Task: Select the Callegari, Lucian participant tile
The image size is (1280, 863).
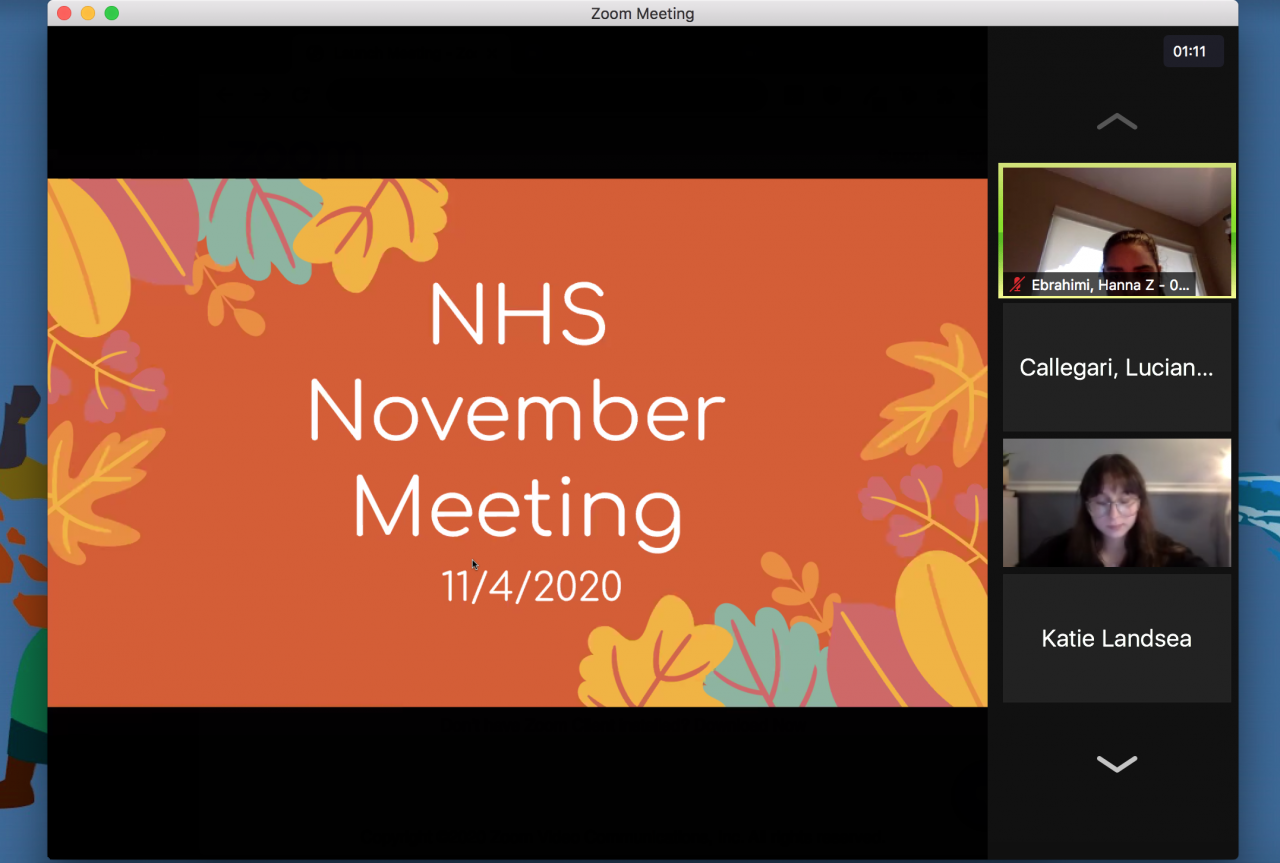Action: point(1117,368)
